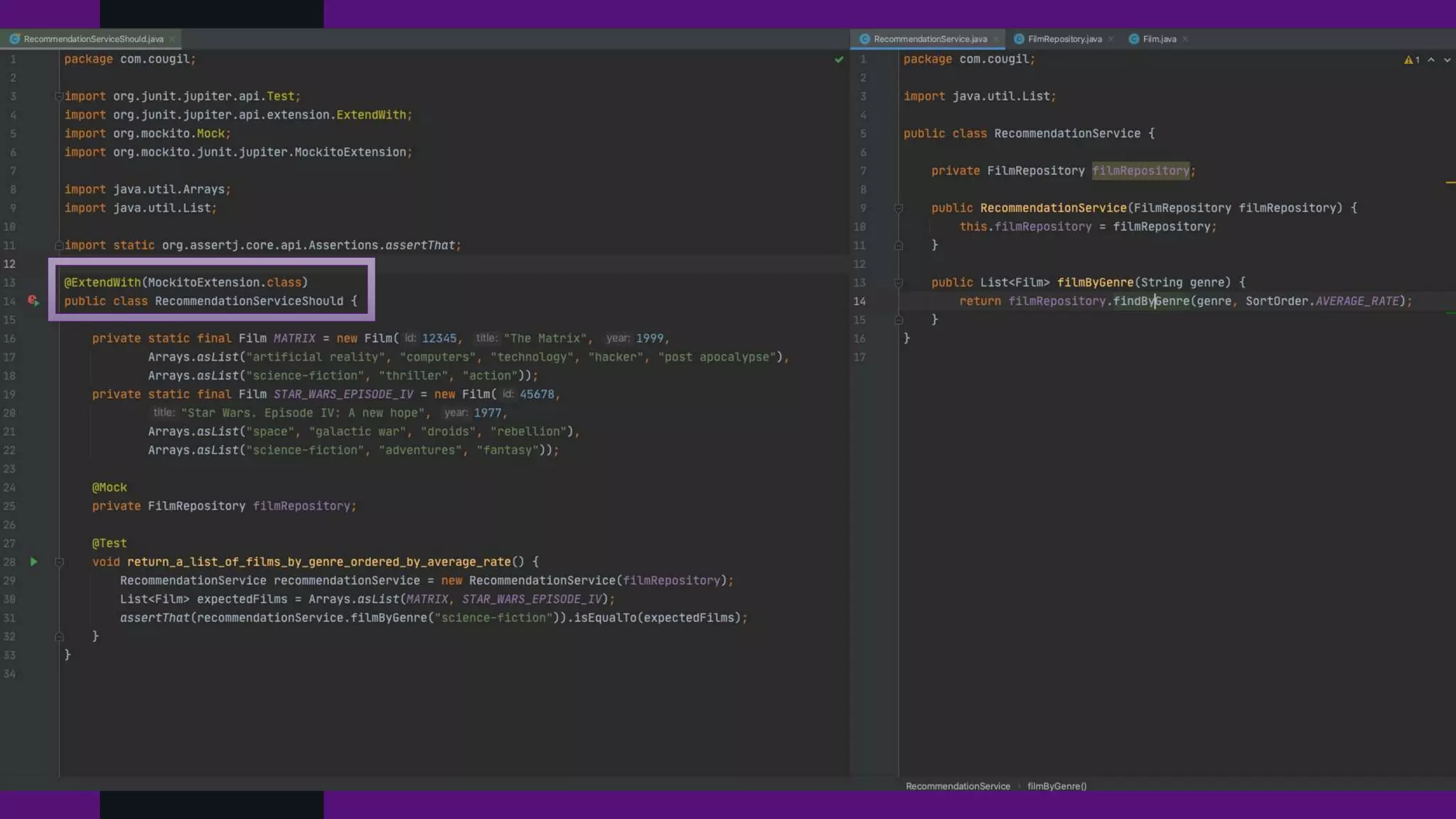Close the FilmRepository.java tab
Screen dimensions: 1456x819
[1110, 39]
